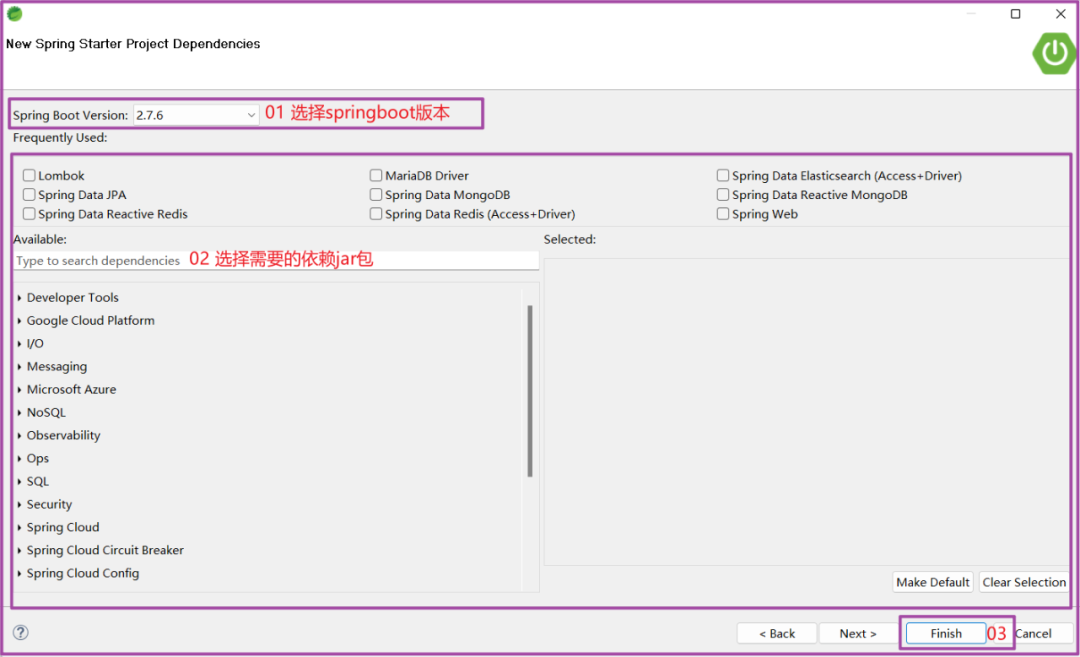
Task: Click the green Spring Boot power logo
Action: 1054,53
